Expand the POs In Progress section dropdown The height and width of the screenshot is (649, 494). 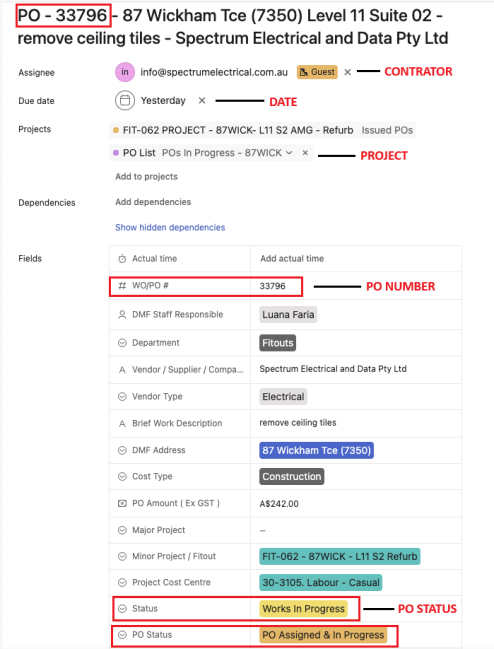[x=289, y=153]
